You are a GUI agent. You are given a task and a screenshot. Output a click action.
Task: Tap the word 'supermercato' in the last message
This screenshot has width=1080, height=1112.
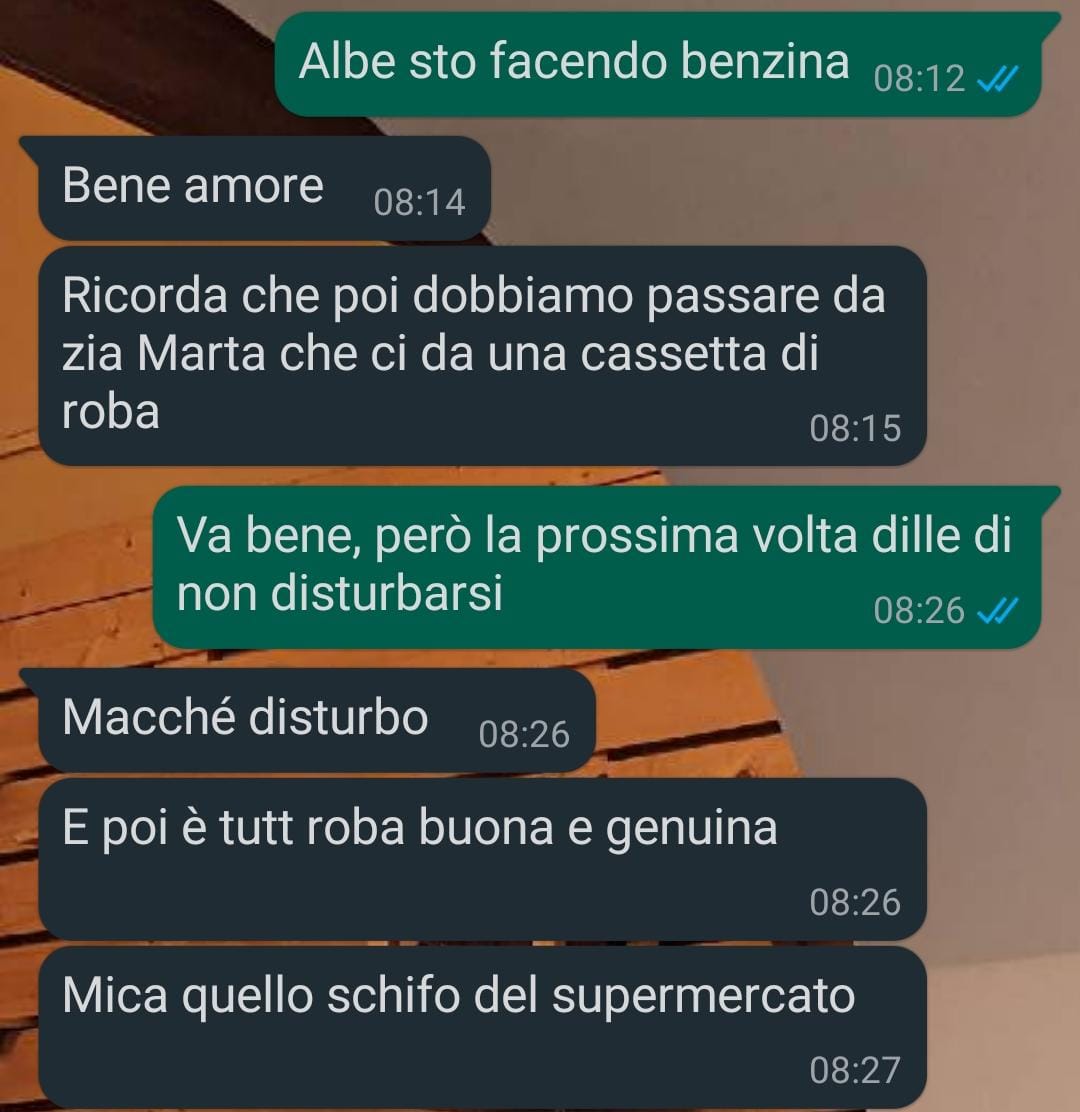coord(703,997)
